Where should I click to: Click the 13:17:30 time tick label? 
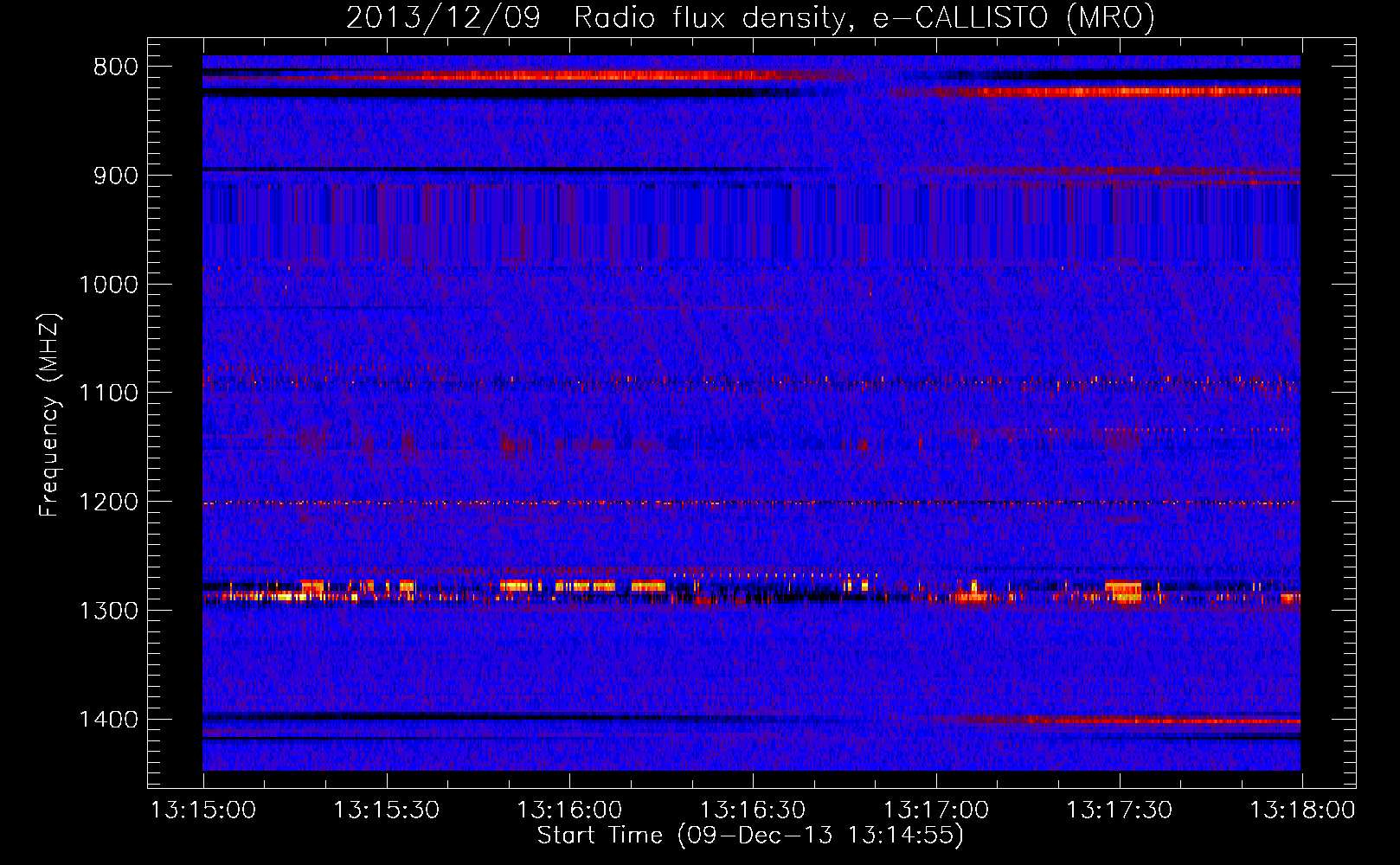[x=1119, y=811]
